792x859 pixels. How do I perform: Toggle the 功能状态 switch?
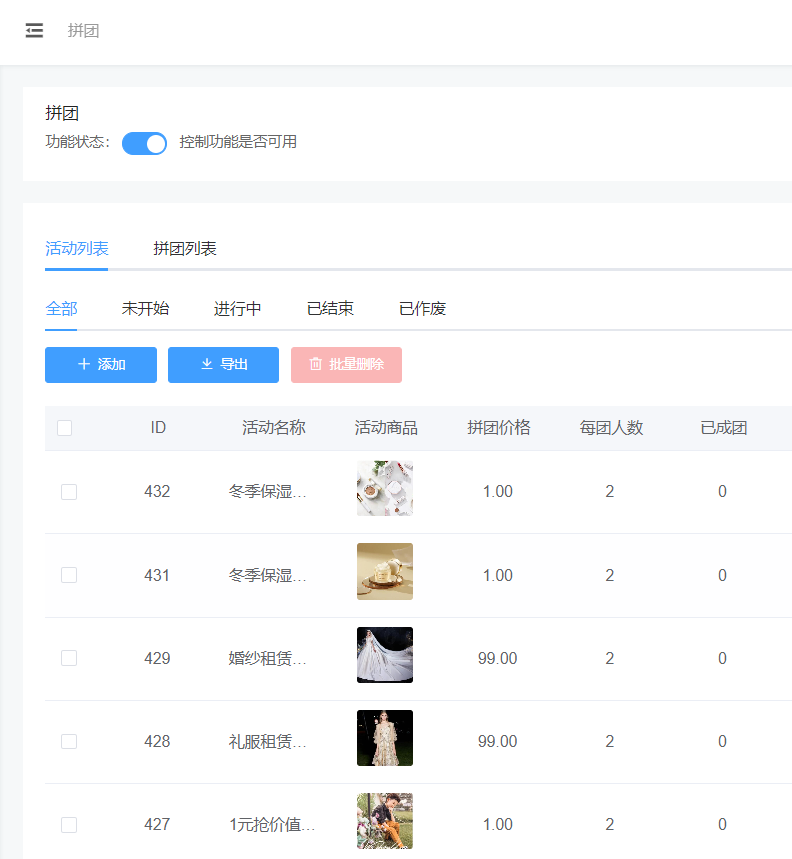click(x=144, y=143)
